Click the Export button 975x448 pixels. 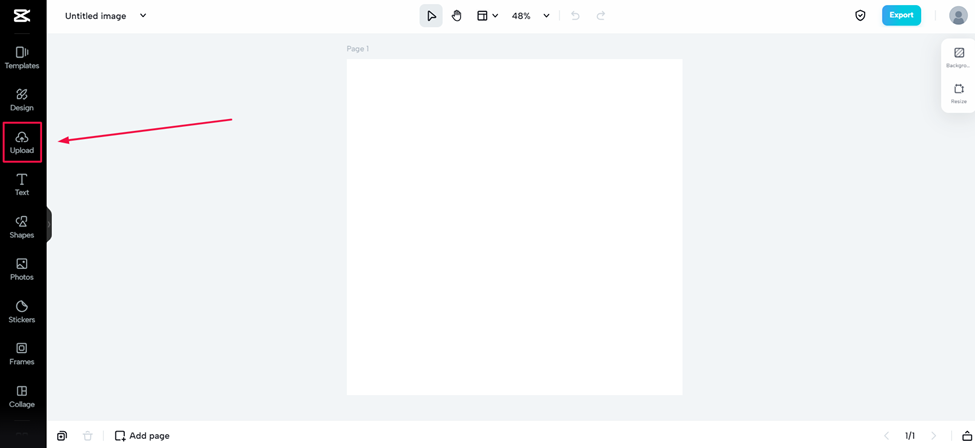pyautogui.click(x=901, y=15)
